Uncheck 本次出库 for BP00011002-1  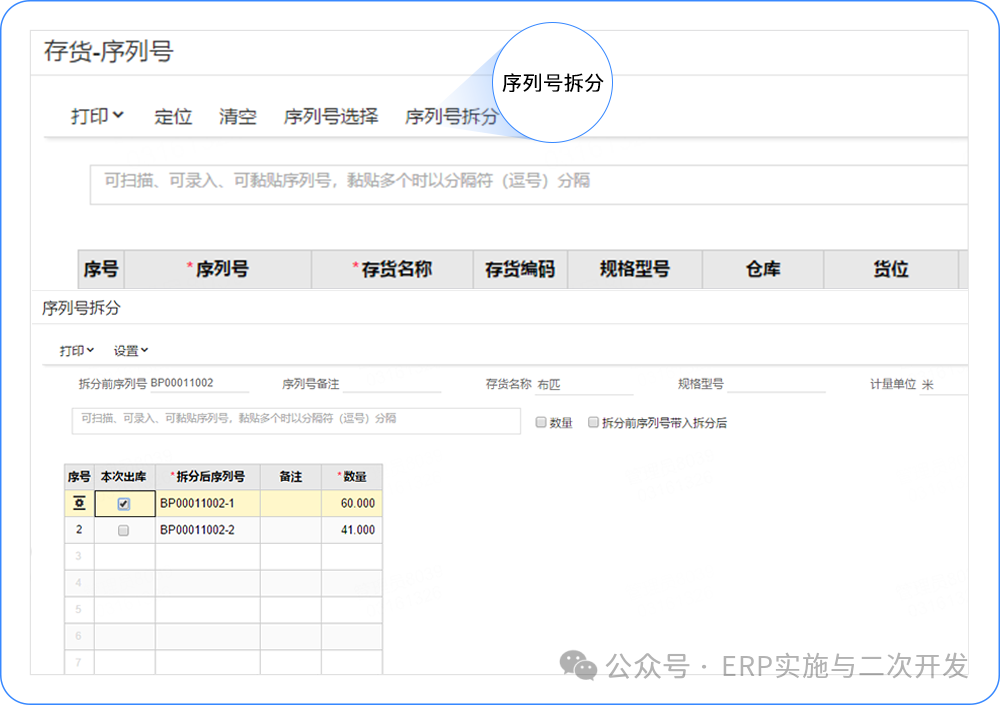(124, 504)
